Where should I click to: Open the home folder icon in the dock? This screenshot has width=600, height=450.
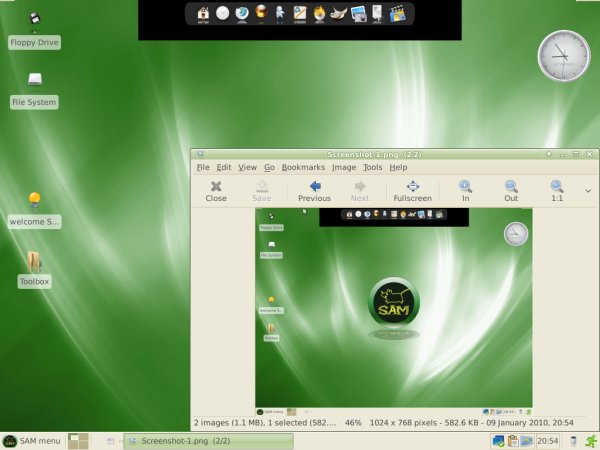(x=203, y=14)
